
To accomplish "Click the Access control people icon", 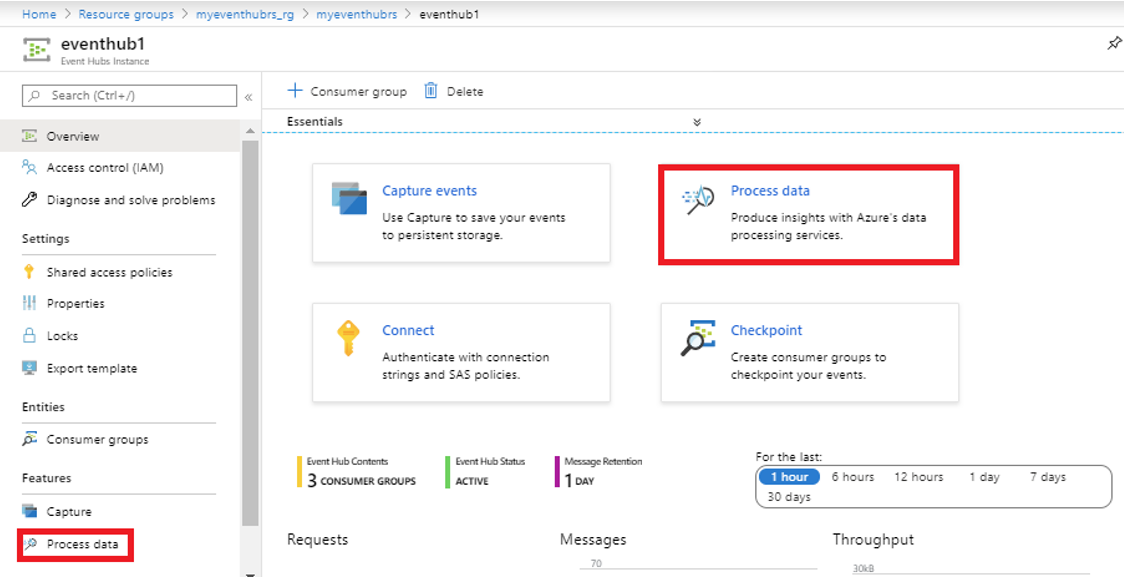I will (29, 168).
